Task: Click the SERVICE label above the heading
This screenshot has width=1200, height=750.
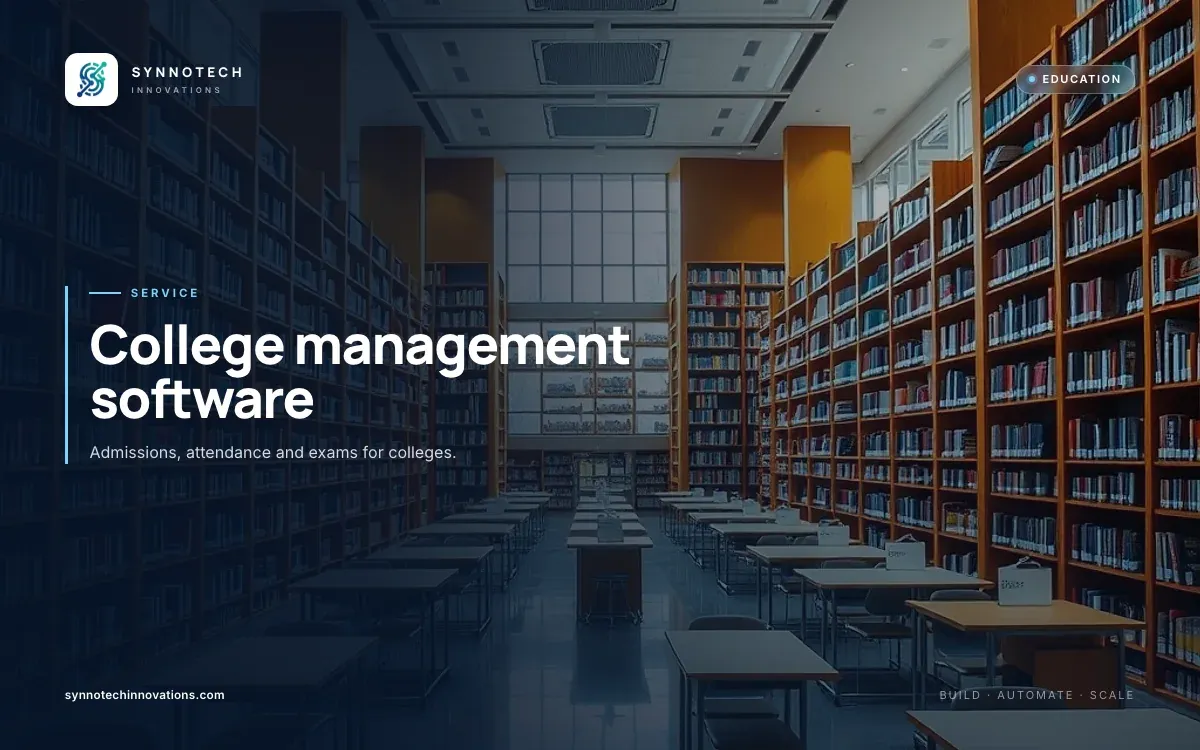Action: [165, 293]
